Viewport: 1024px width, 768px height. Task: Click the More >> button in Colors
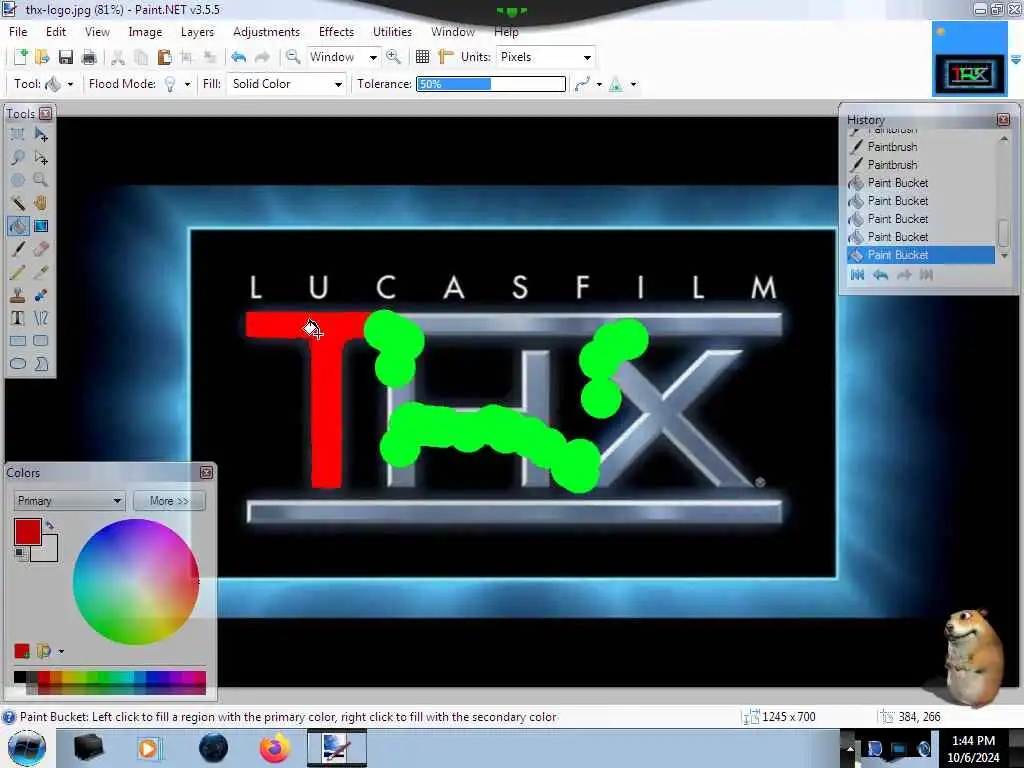(x=169, y=501)
